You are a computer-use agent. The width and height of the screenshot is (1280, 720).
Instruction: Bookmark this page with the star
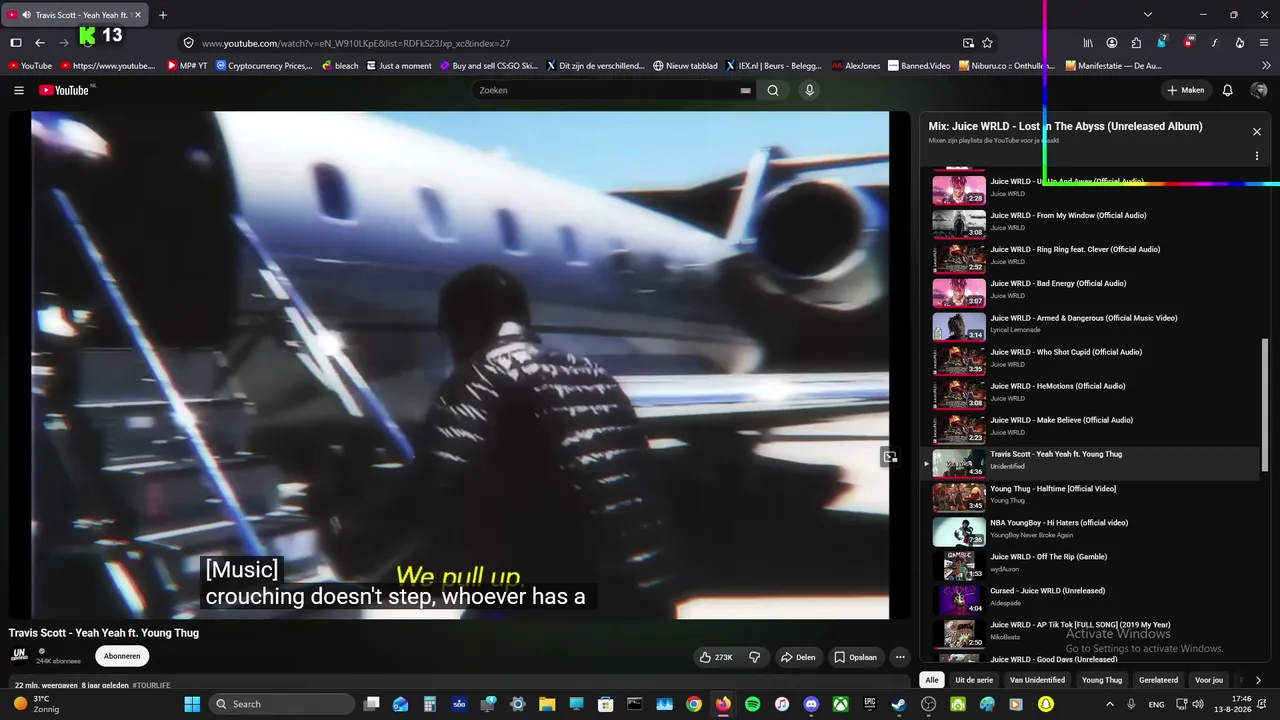point(987,43)
